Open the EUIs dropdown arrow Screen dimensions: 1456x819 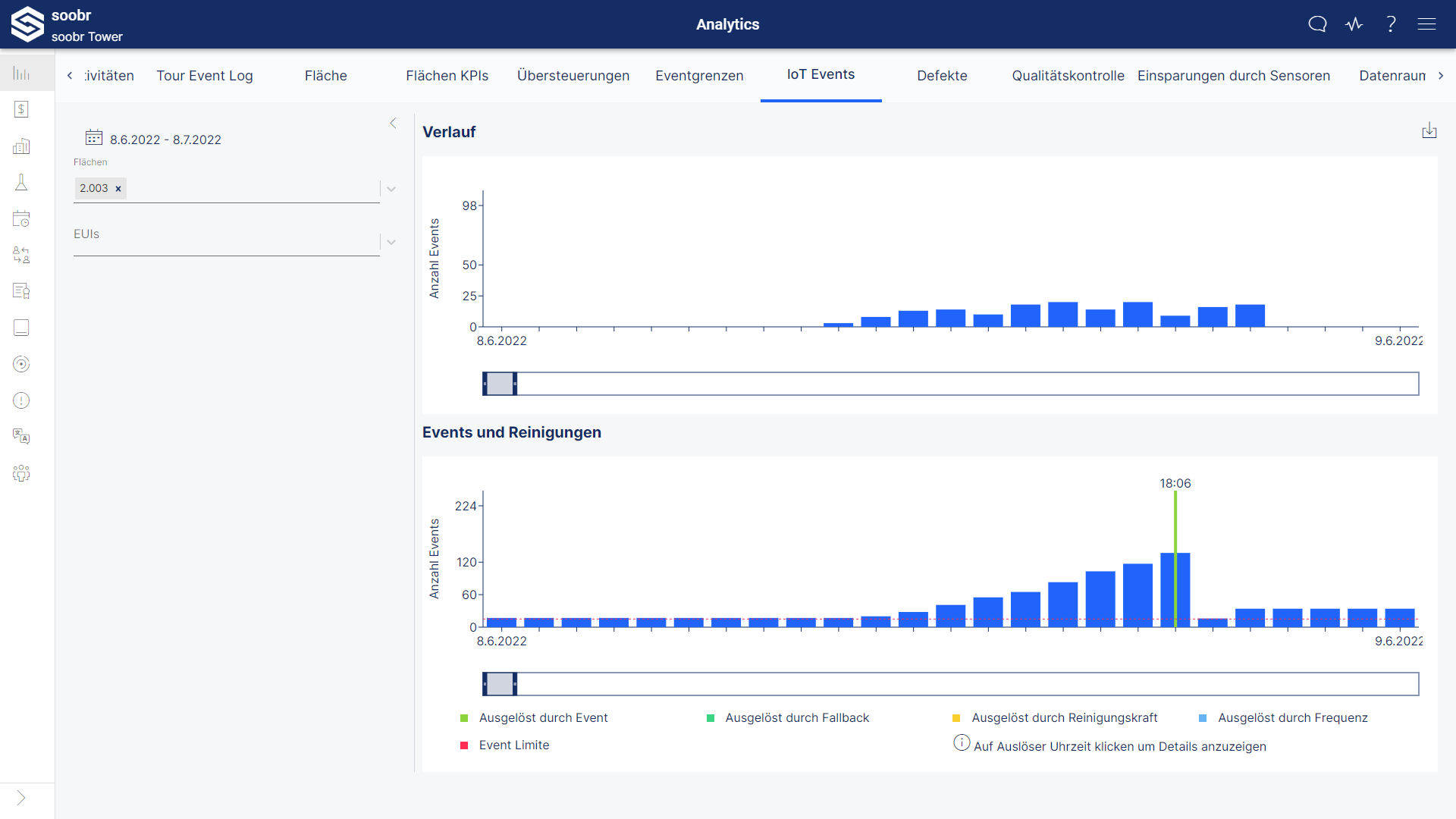point(391,242)
